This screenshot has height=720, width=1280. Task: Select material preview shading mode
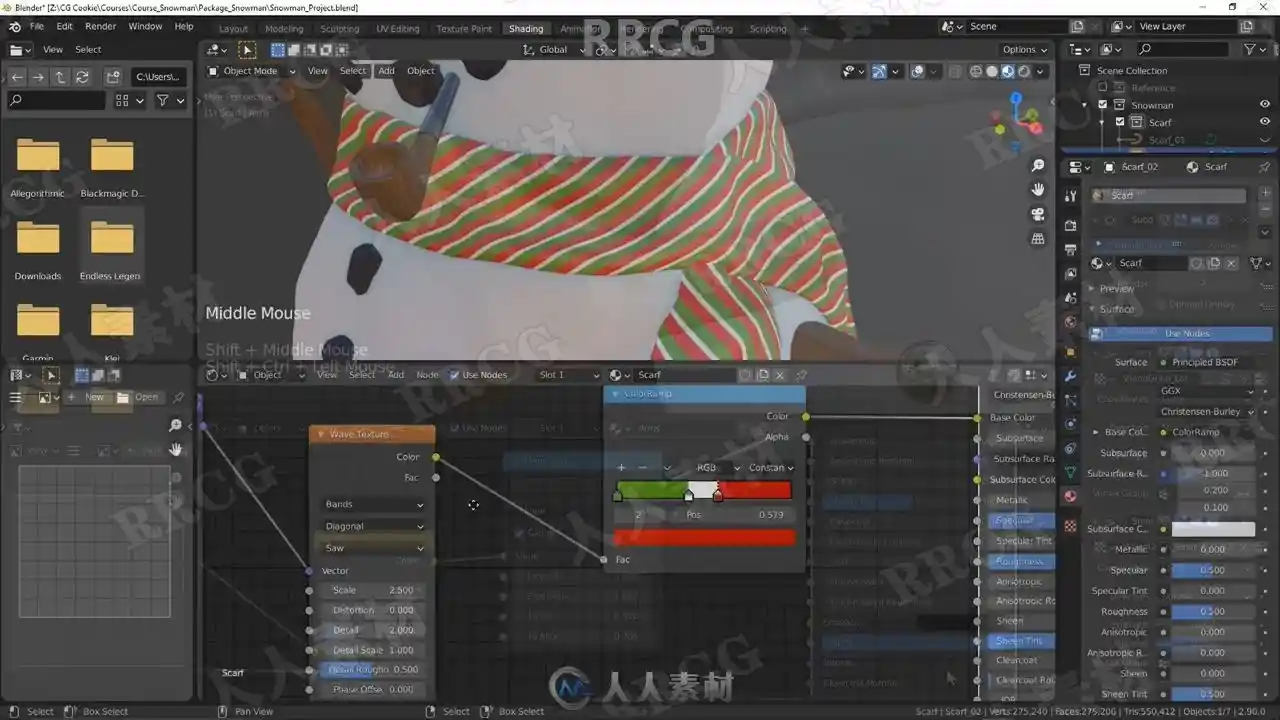[1008, 71]
